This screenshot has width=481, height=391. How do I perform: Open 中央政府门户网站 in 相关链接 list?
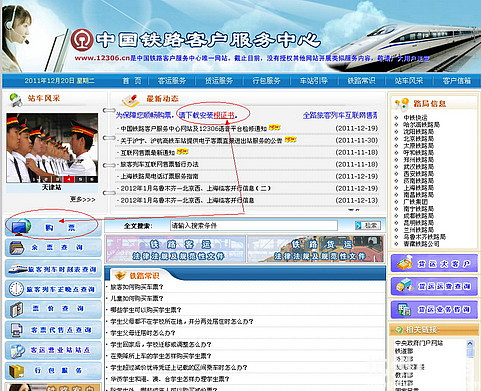[x=419, y=343]
